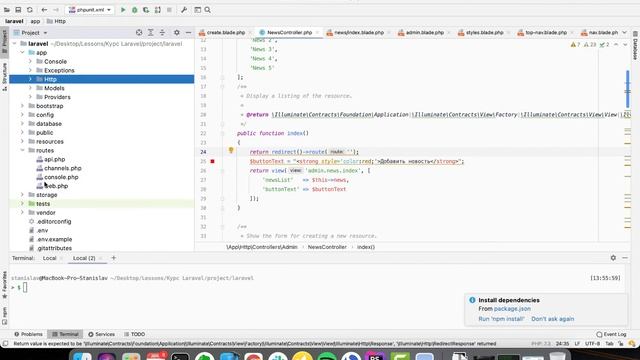640x360 pixels.
Task: Select the Local terminal tab
Action: point(49,258)
